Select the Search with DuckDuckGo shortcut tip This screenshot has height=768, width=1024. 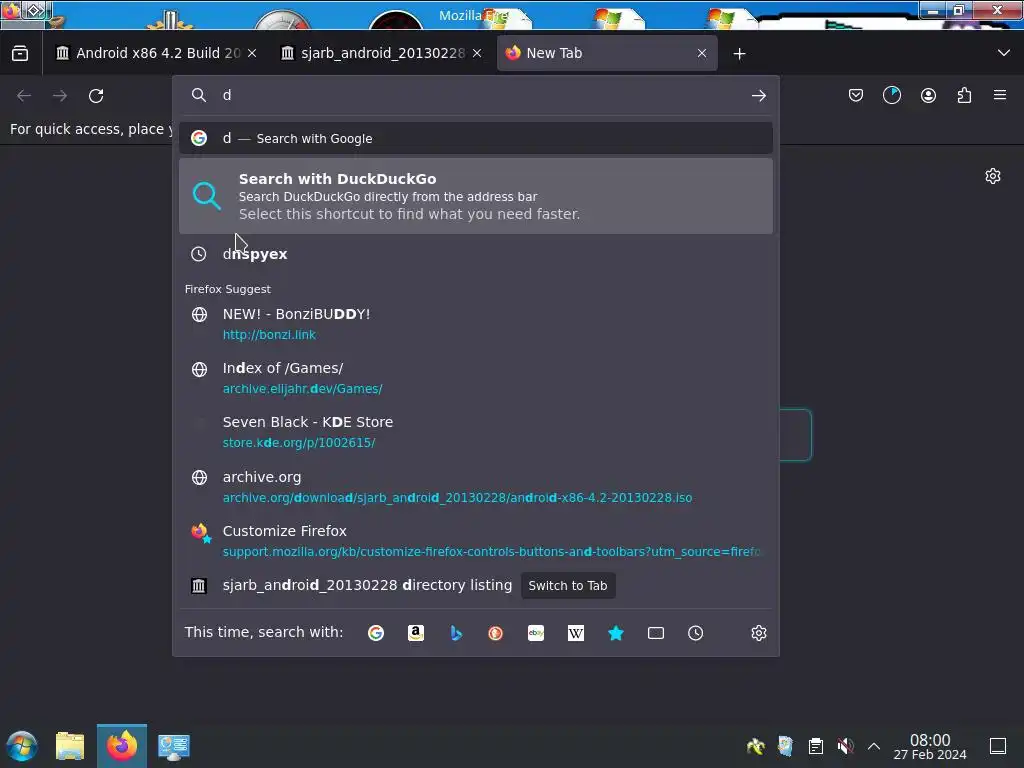[x=475, y=196]
